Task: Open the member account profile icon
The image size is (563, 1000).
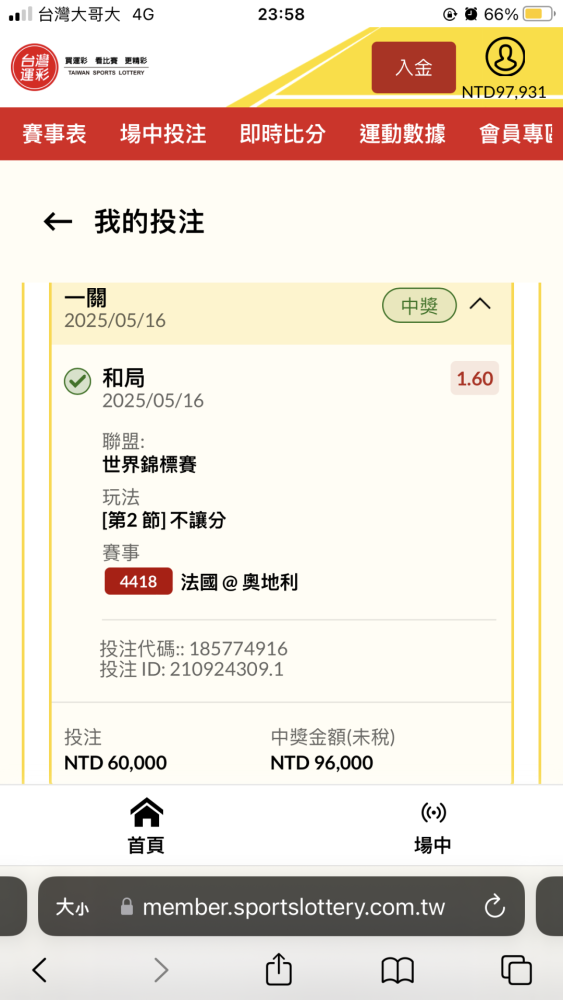Action: click(505, 58)
